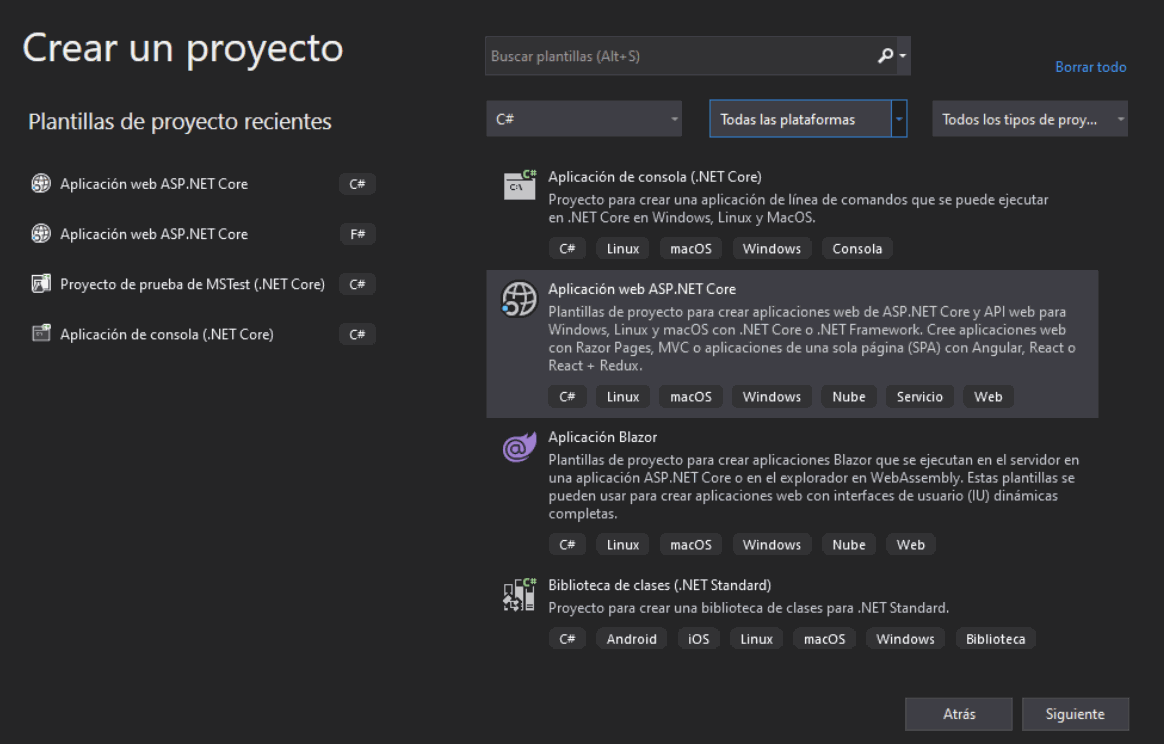Viewport: 1164px width, 744px height.
Task: Choose Aplicación Blazor template title
Action: pos(603,437)
